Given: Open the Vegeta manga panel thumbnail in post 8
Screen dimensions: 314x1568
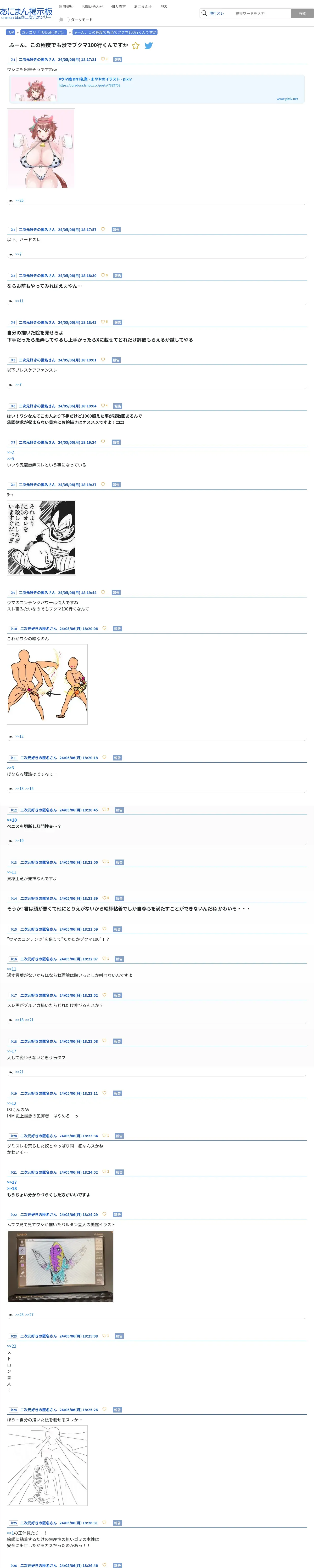Looking at the screenshot, I should [41, 538].
